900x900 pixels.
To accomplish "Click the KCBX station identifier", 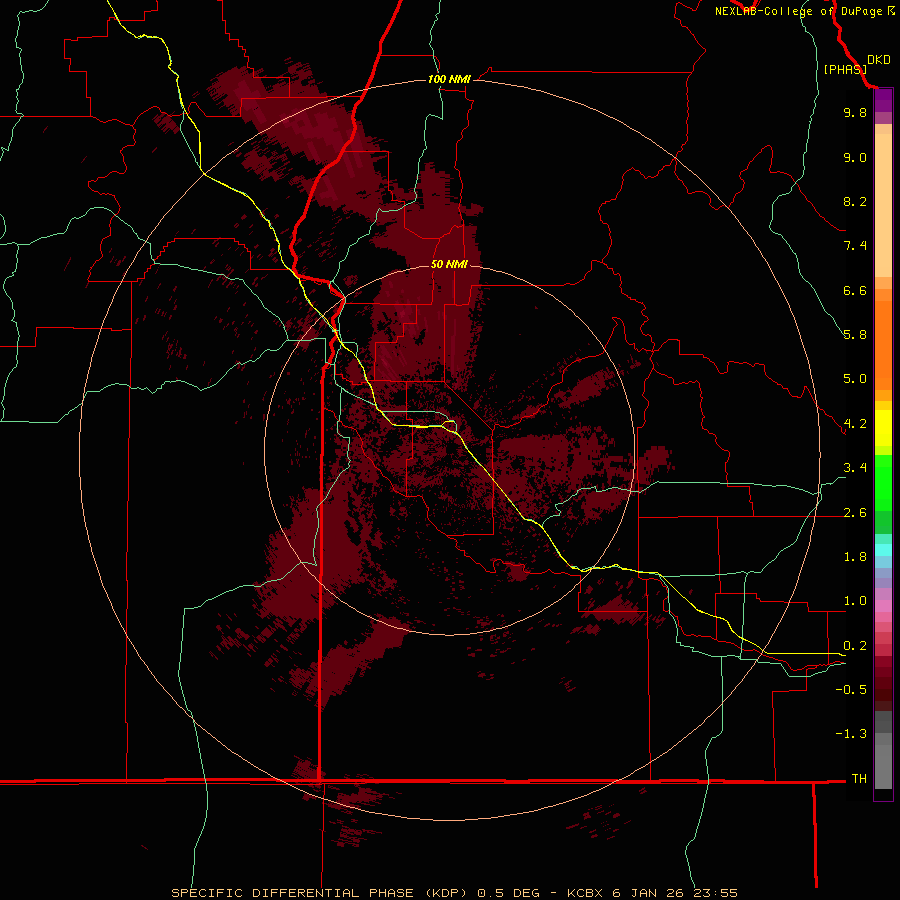I will (584, 893).
